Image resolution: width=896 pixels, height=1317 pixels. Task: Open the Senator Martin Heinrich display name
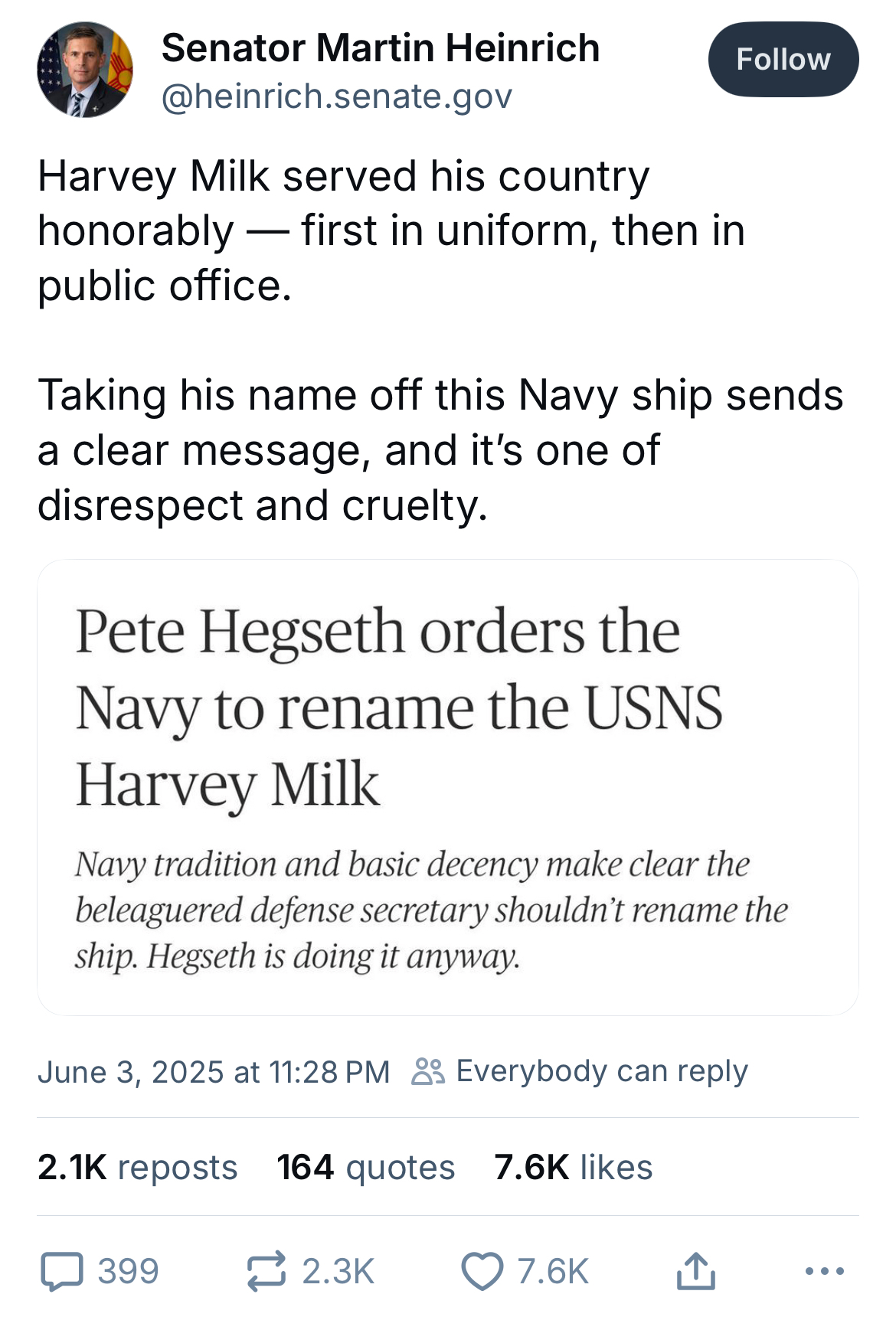[380, 47]
